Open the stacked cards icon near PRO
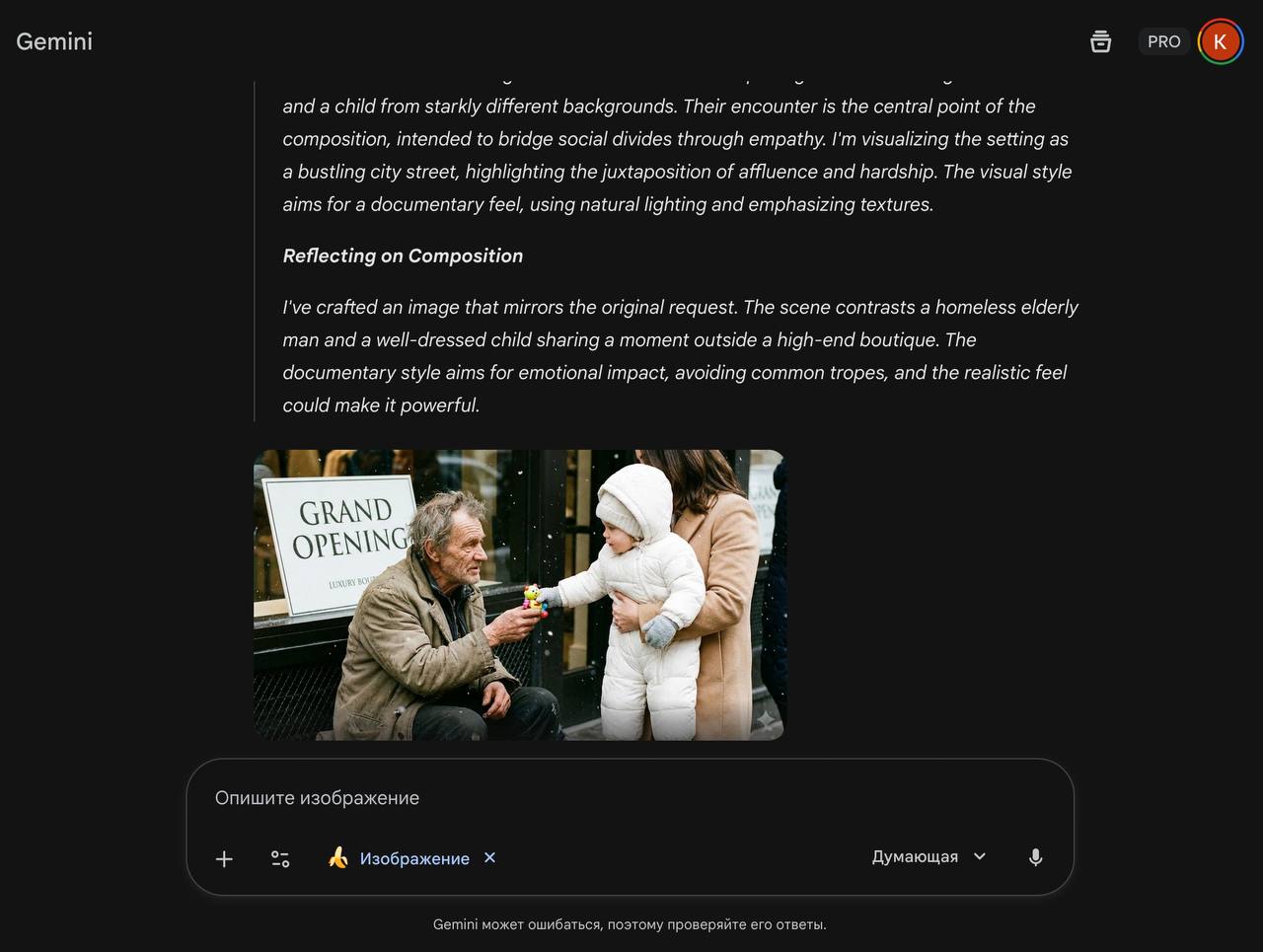The image size is (1263, 952). 1100,41
